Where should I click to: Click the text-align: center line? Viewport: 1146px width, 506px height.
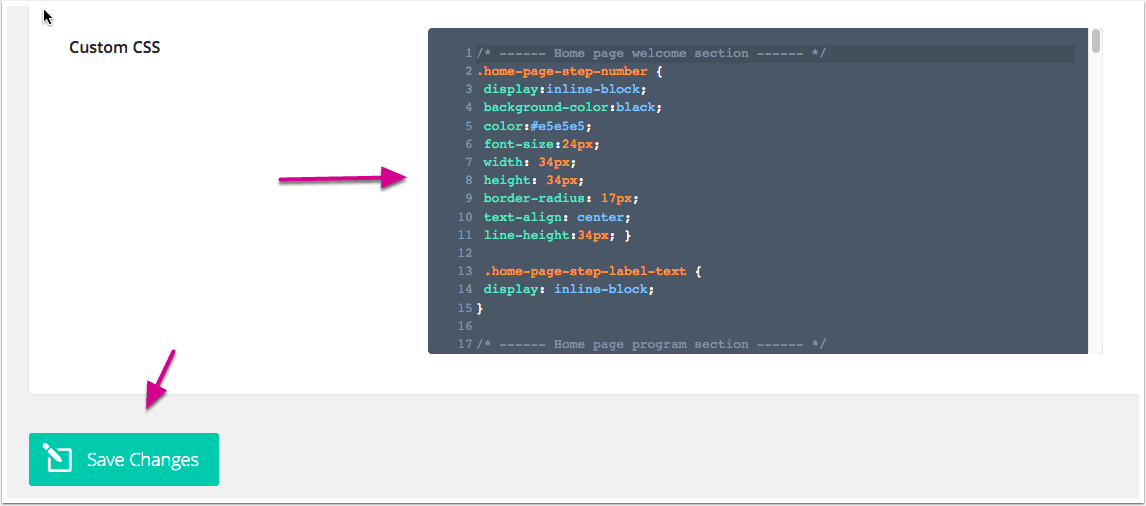tap(557, 217)
